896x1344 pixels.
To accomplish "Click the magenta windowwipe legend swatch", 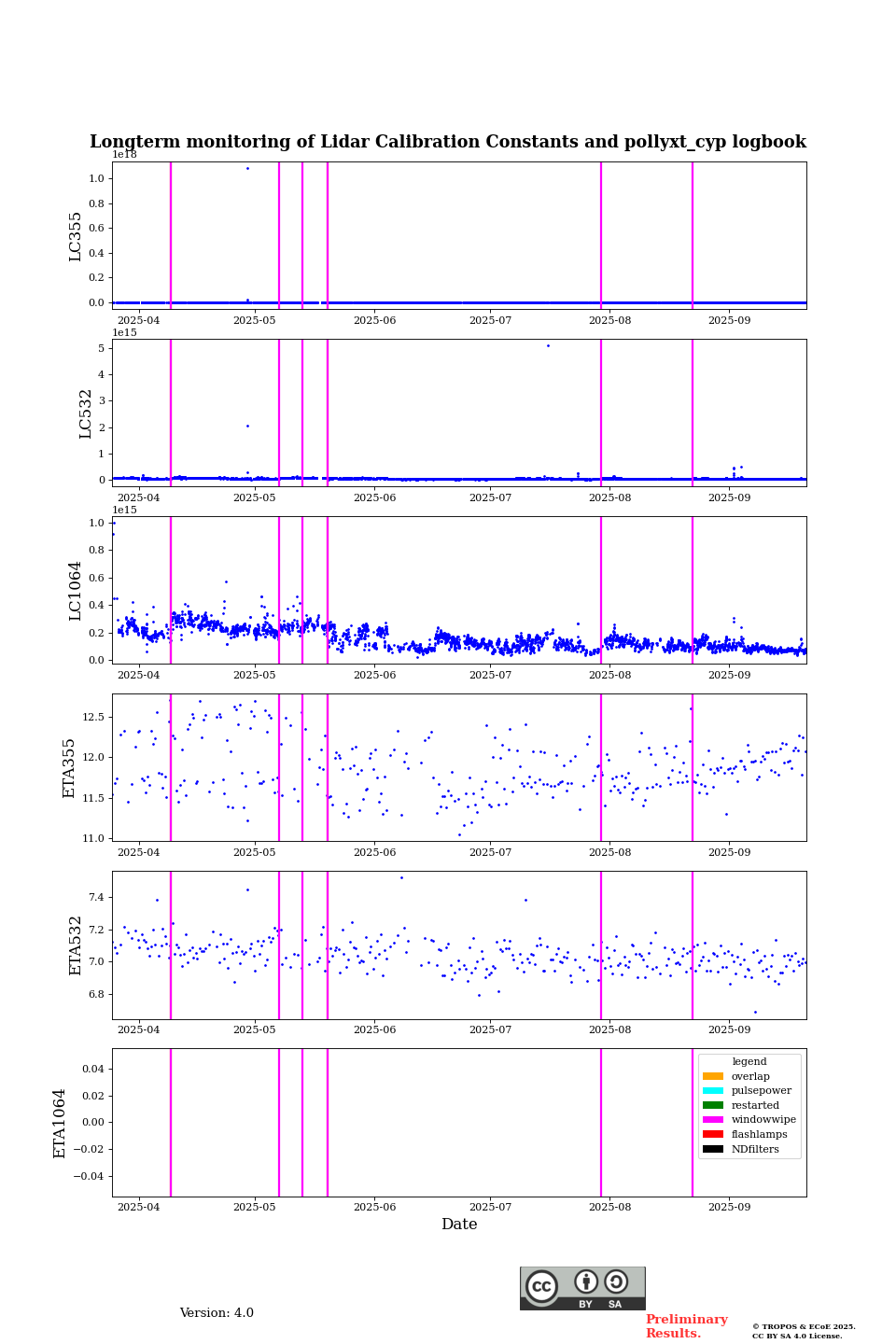I will 712,1119.
